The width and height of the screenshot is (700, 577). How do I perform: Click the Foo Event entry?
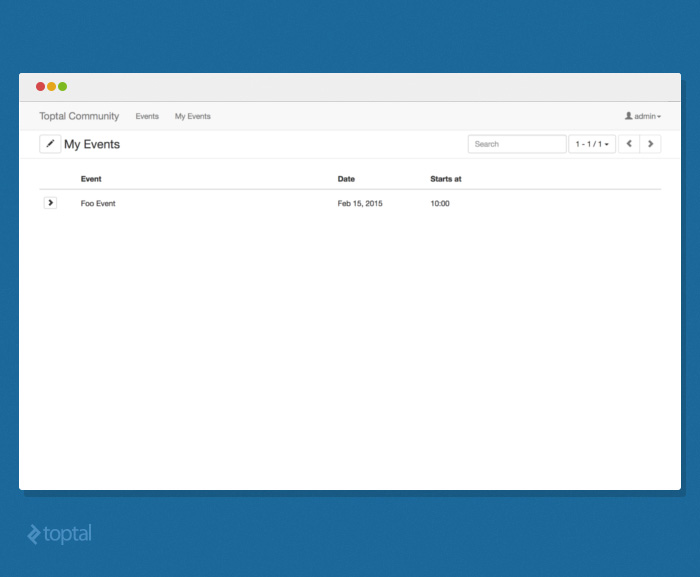[x=98, y=203]
